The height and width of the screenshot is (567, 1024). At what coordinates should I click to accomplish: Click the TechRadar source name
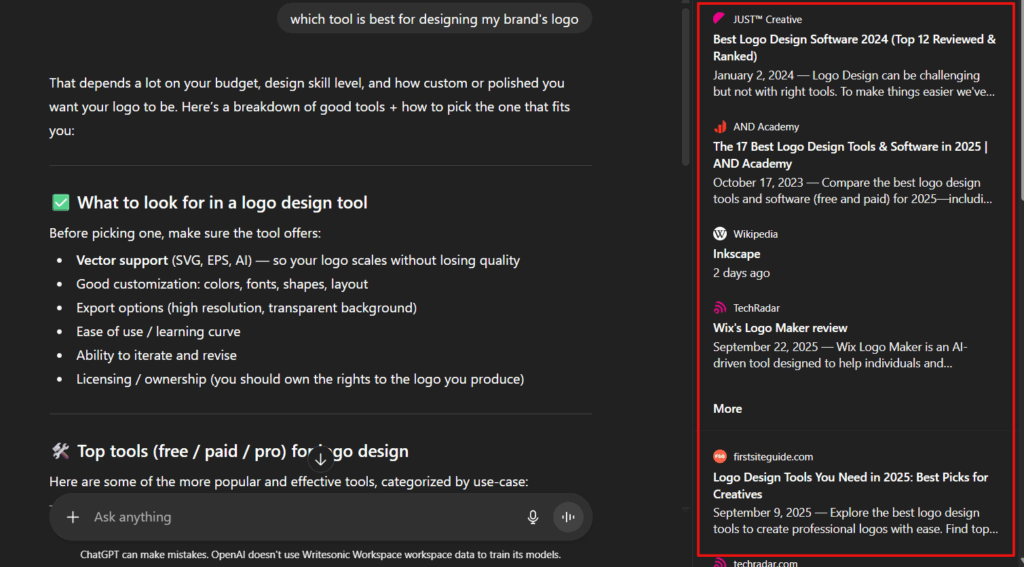(x=756, y=308)
